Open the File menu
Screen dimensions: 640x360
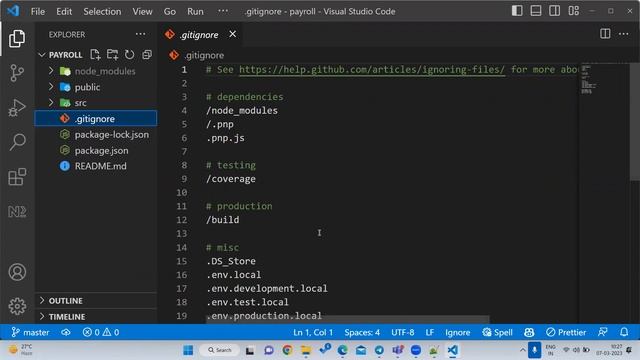pyautogui.click(x=38, y=11)
